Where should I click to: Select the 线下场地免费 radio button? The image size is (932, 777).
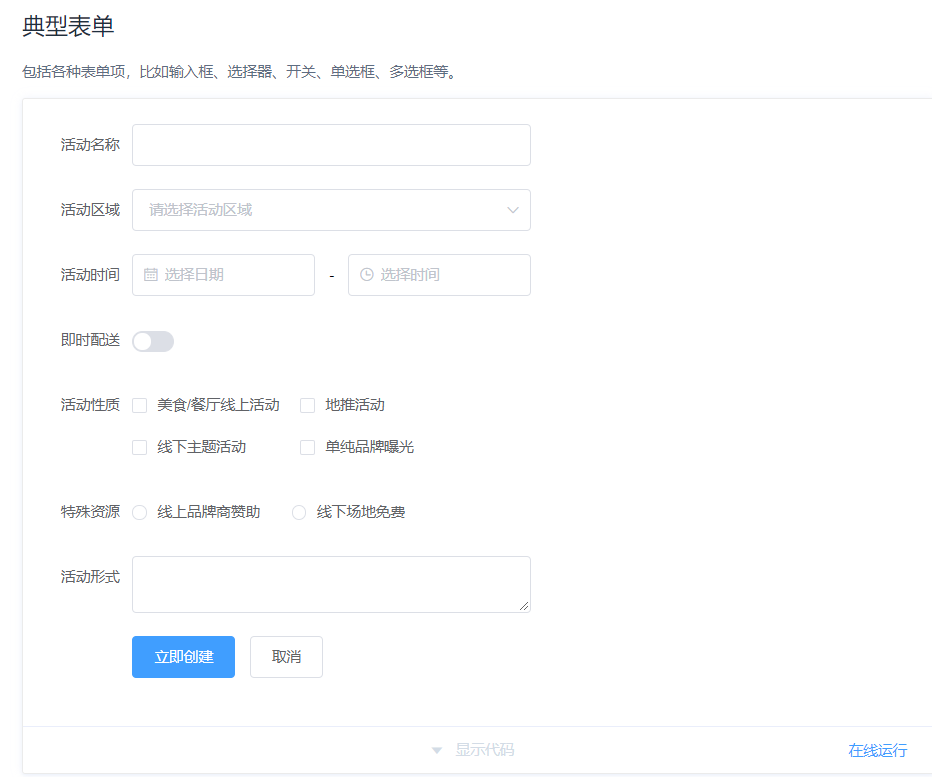tap(298, 512)
